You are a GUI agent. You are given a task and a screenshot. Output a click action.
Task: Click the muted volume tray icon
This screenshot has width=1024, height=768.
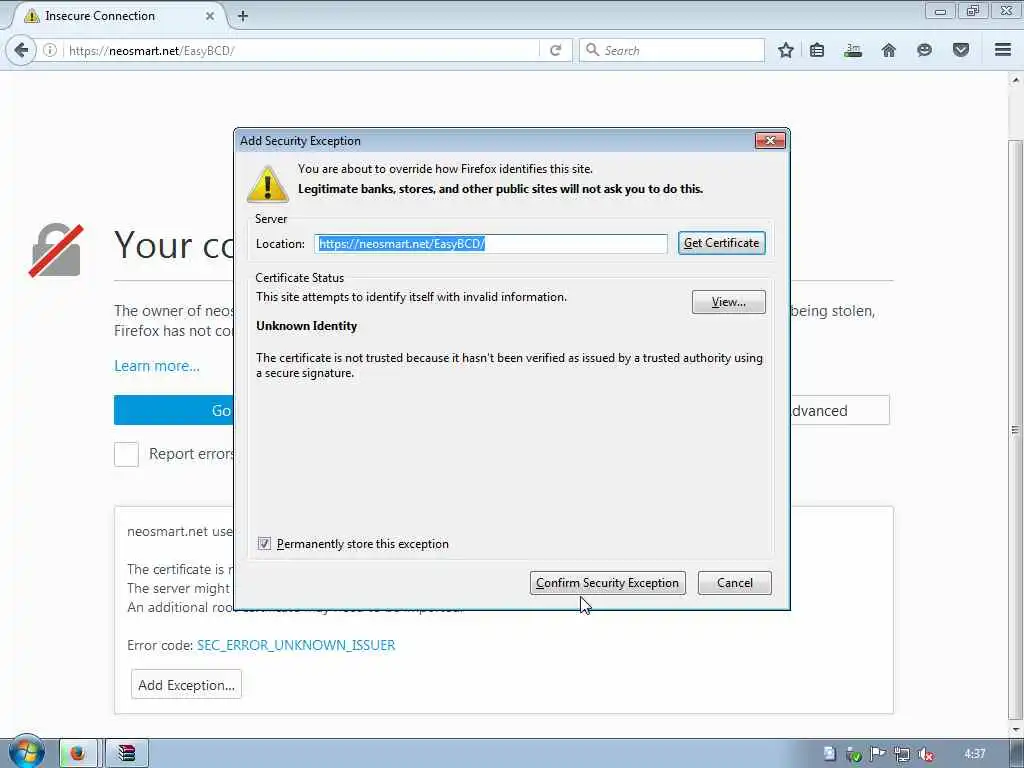[925, 754]
